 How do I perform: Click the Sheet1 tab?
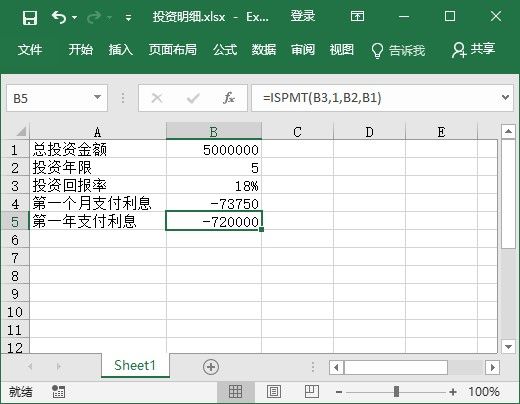135,365
